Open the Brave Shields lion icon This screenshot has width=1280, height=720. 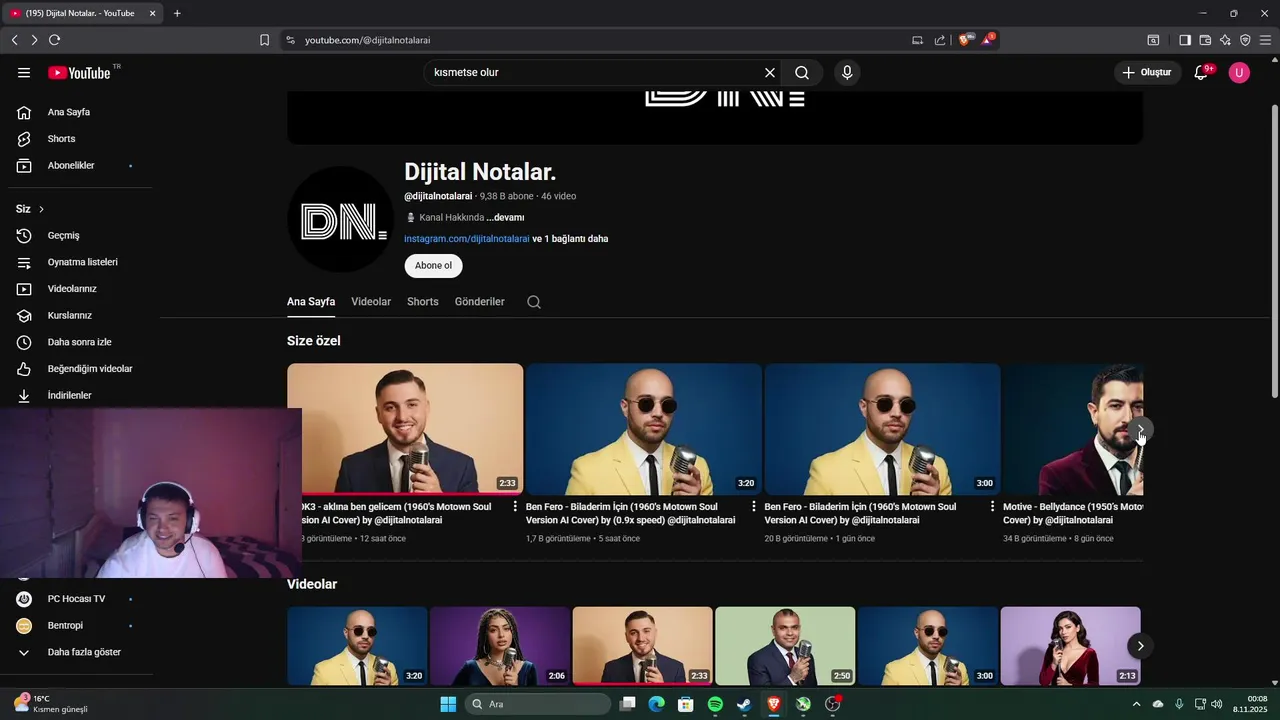[965, 40]
